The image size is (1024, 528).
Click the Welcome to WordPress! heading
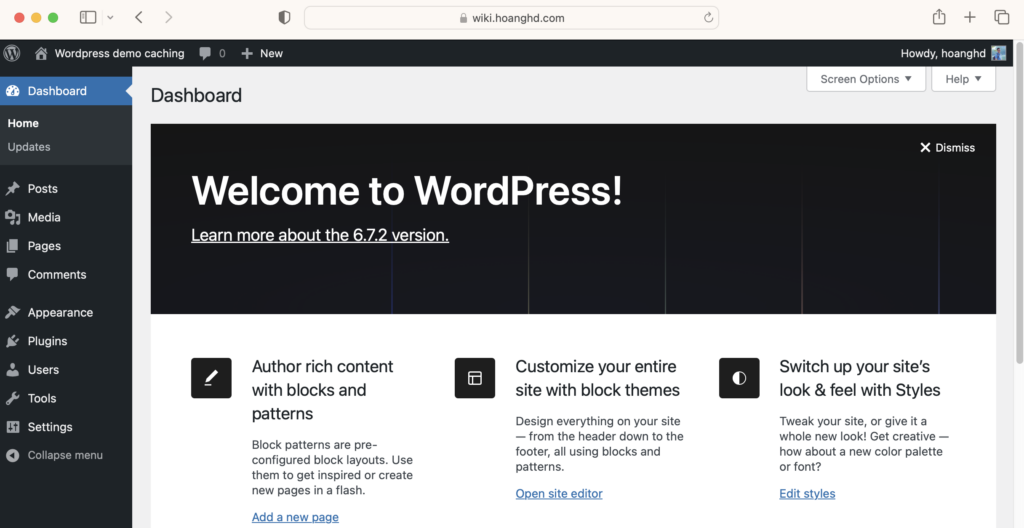point(407,191)
